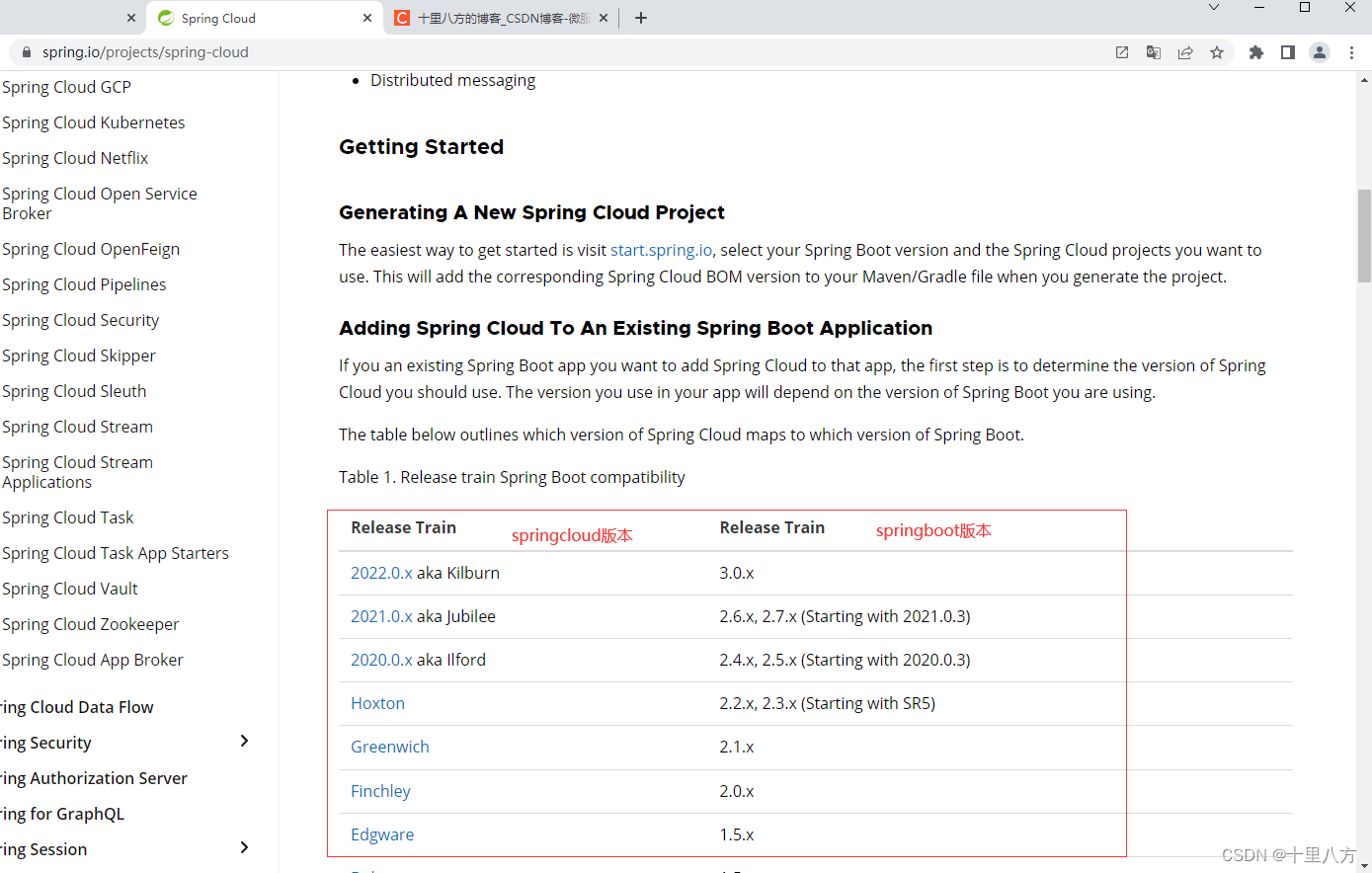1372x873 pixels.
Task: Click the '2.1.x' version cell
Action: (x=737, y=747)
